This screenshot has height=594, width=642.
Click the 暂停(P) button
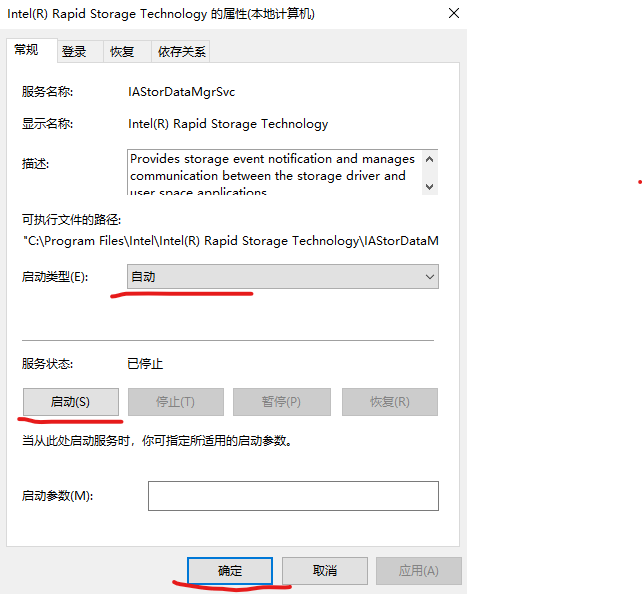282,402
